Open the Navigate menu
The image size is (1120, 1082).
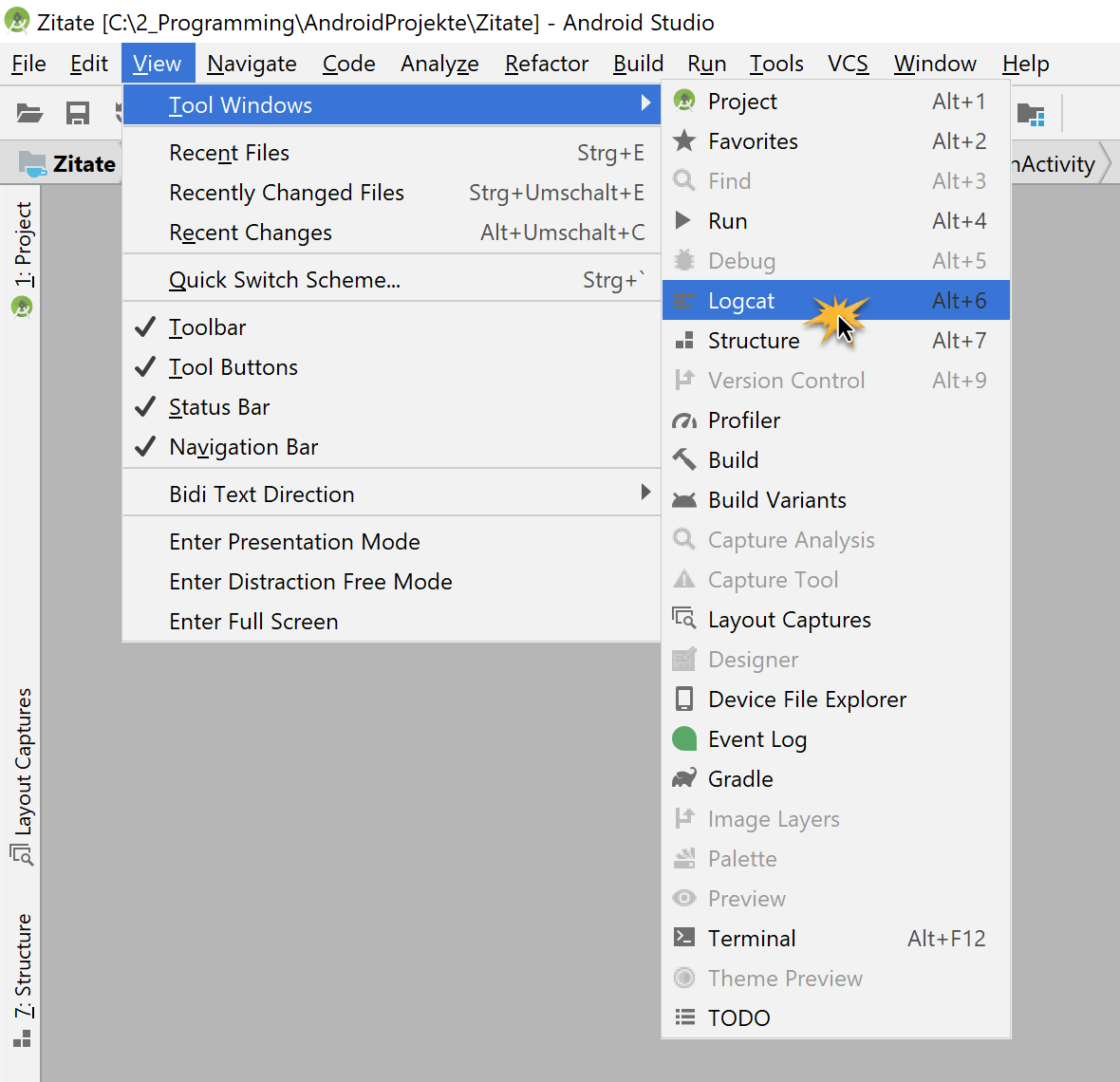click(252, 64)
